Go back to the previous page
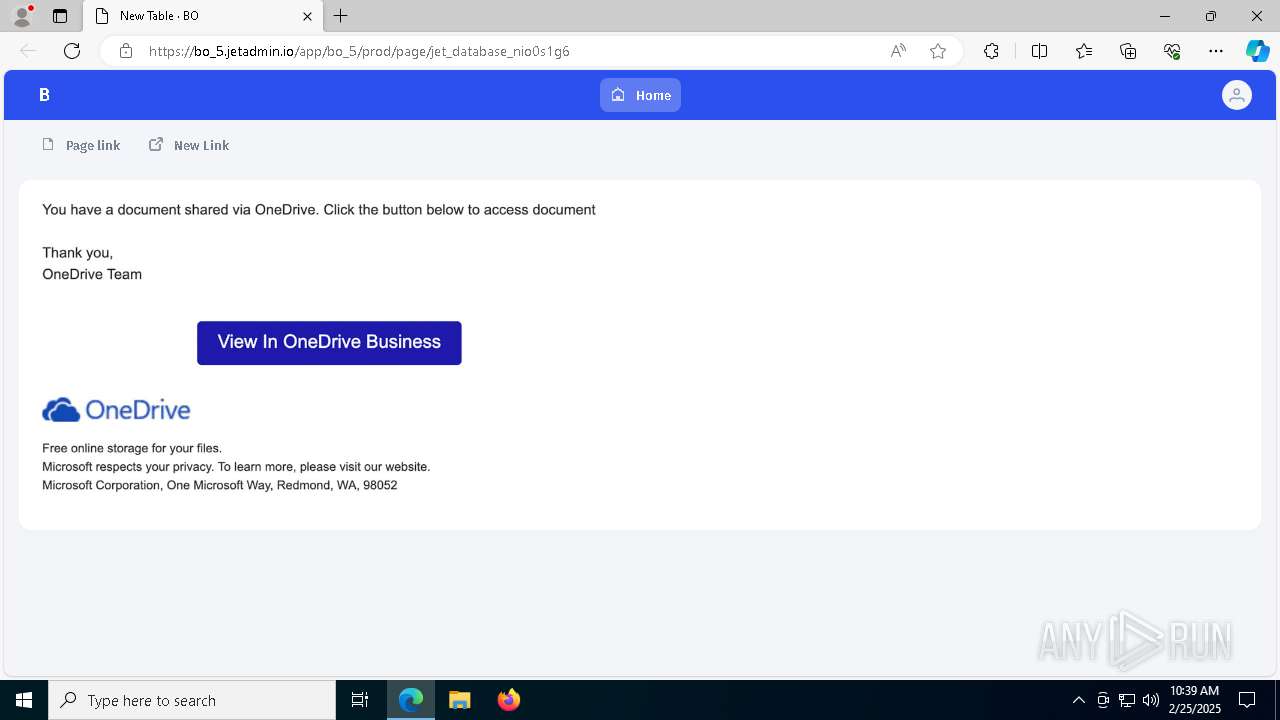Screen dimensions: 1280x720 tap(28, 51)
